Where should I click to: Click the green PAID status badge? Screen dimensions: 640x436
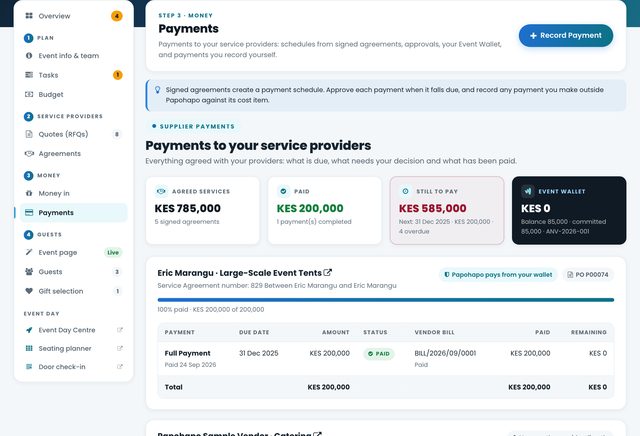point(379,354)
